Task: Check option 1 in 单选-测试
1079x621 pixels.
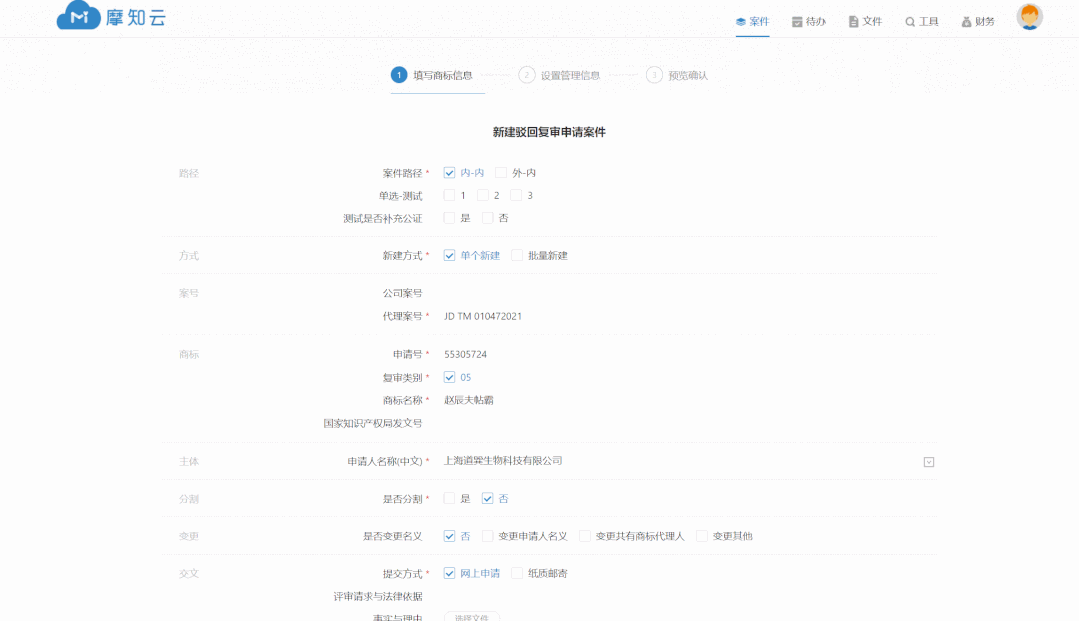Action: 449,196
